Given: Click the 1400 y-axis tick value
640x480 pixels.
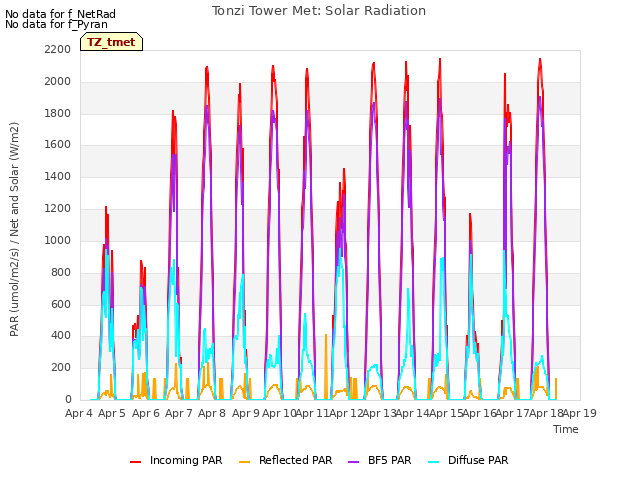Looking at the screenshot, I should tap(58, 177).
